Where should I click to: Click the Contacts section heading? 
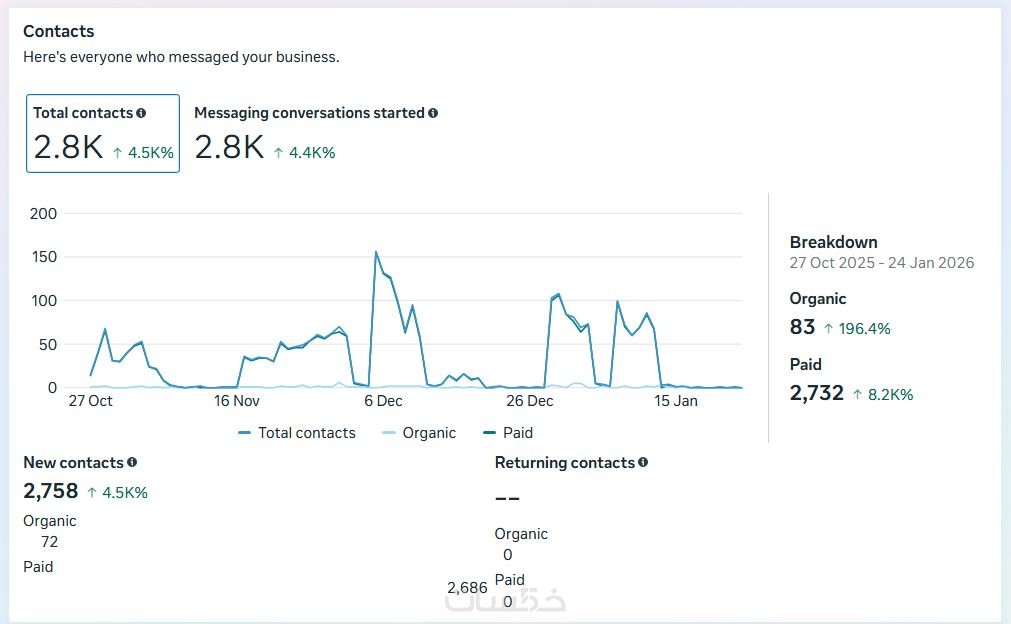pos(59,32)
